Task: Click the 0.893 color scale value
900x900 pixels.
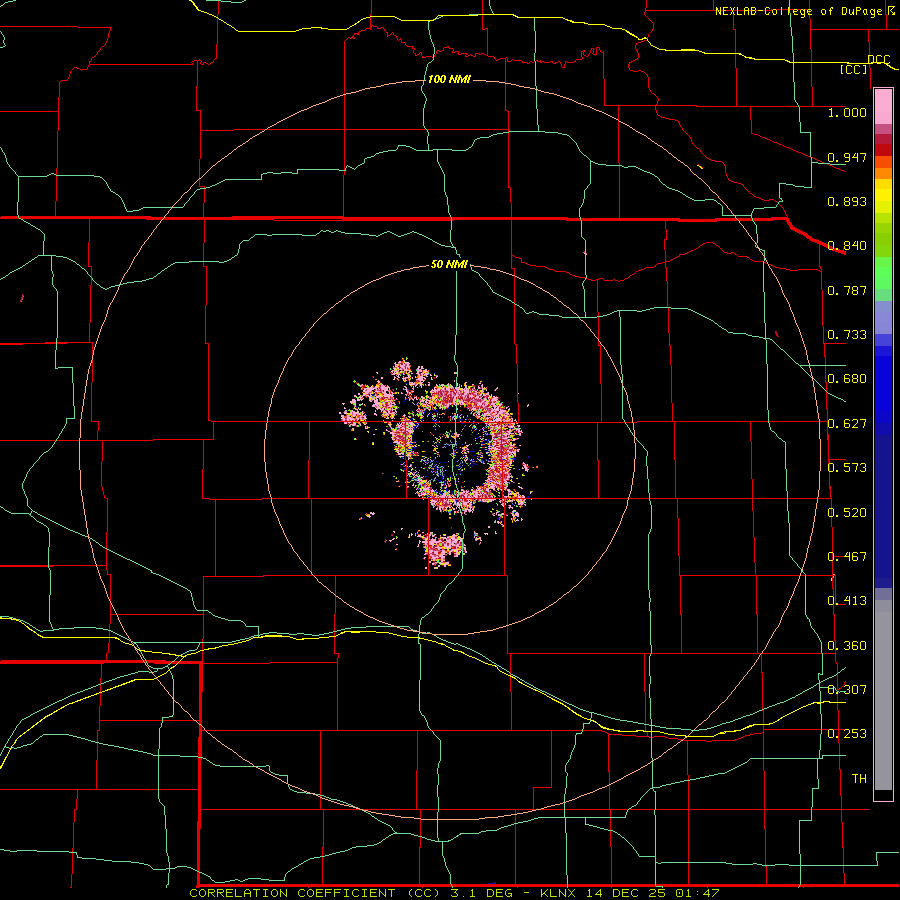Action: pyautogui.click(x=847, y=201)
